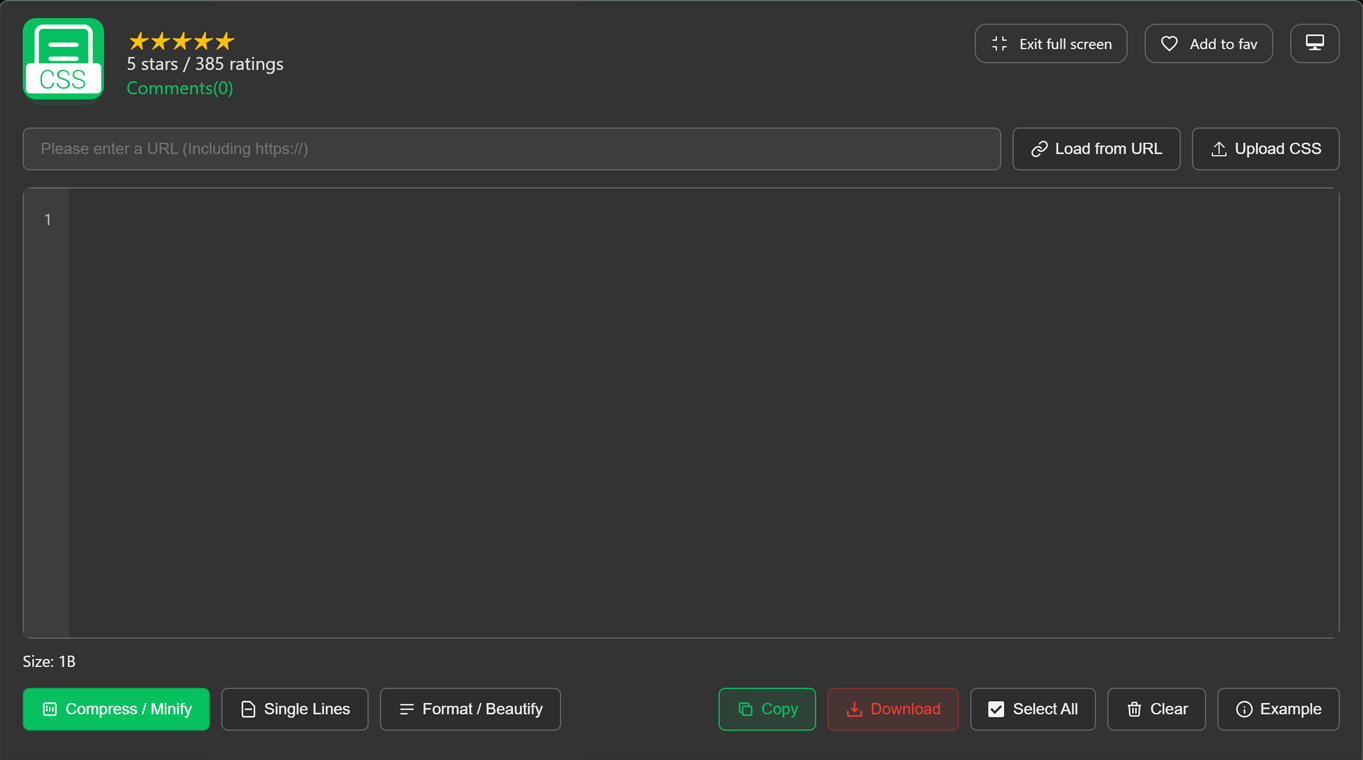Click the upload arrow icon on Upload CSS
The height and width of the screenshot is (760, 1363).
point(1219,148)
